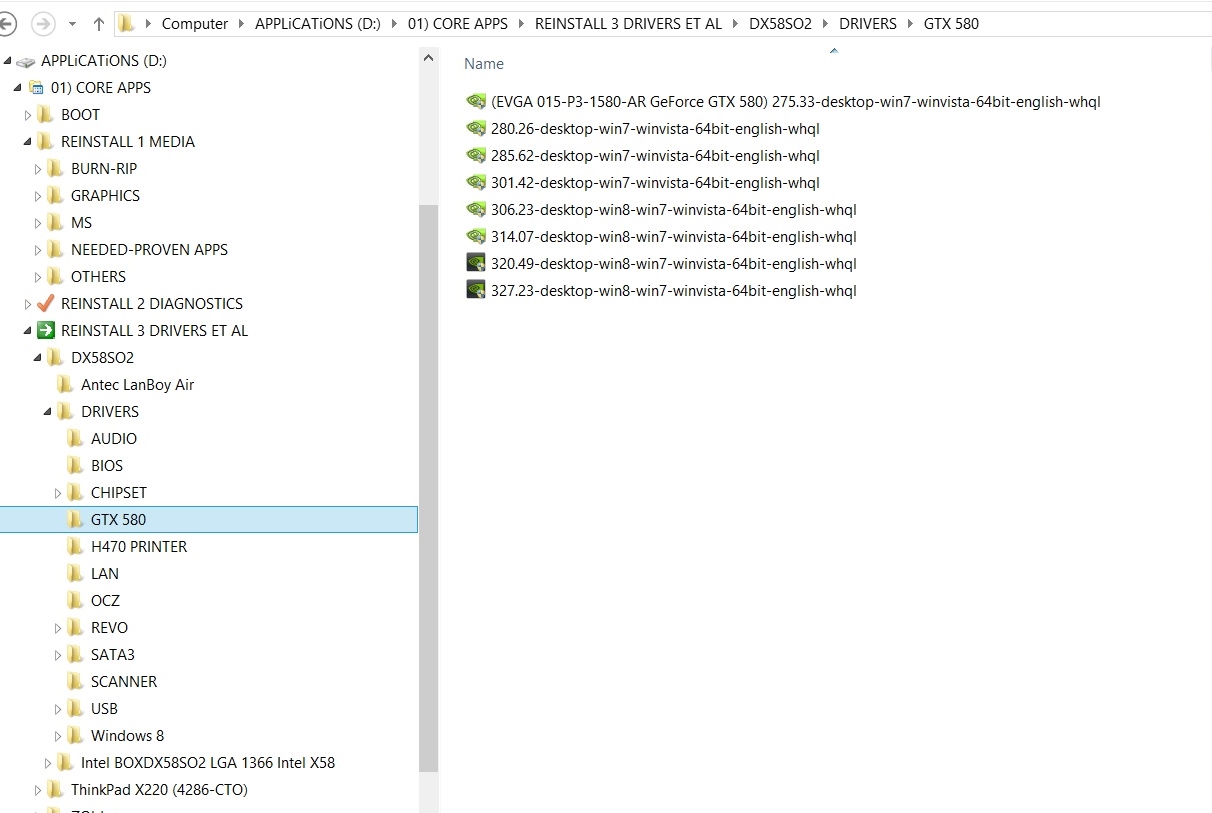Go up one level with the Up arrow
This screenshot has height=813, width=1212.
[x=98, y=23]
